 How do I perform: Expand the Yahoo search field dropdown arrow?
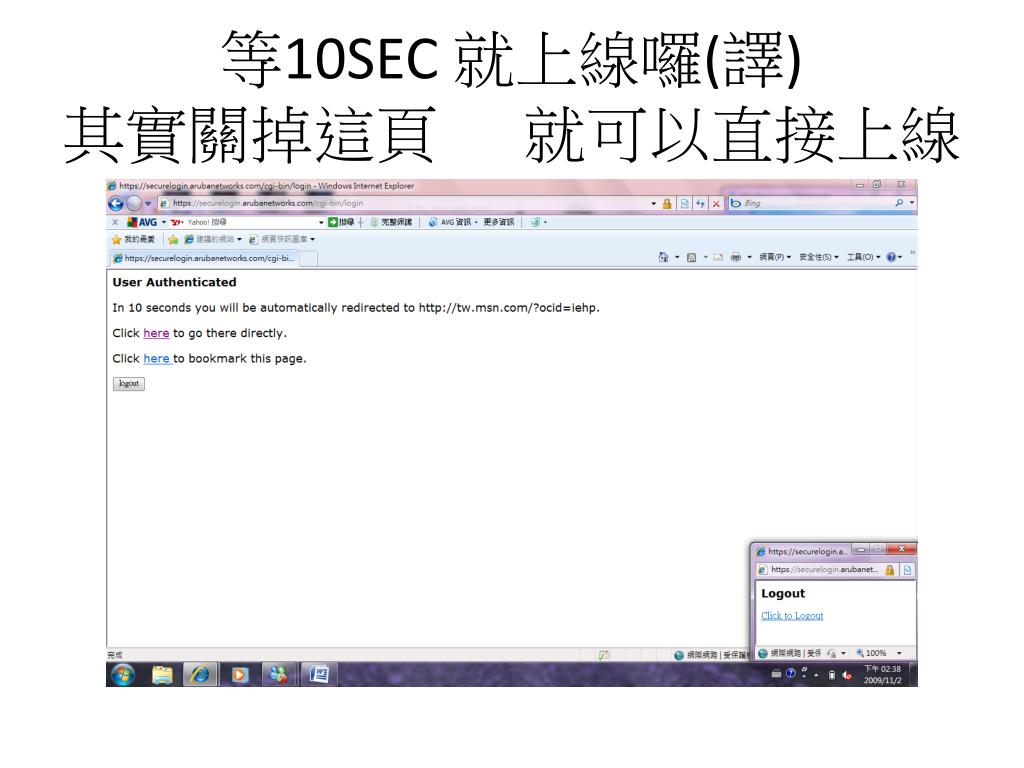[321, 222]
